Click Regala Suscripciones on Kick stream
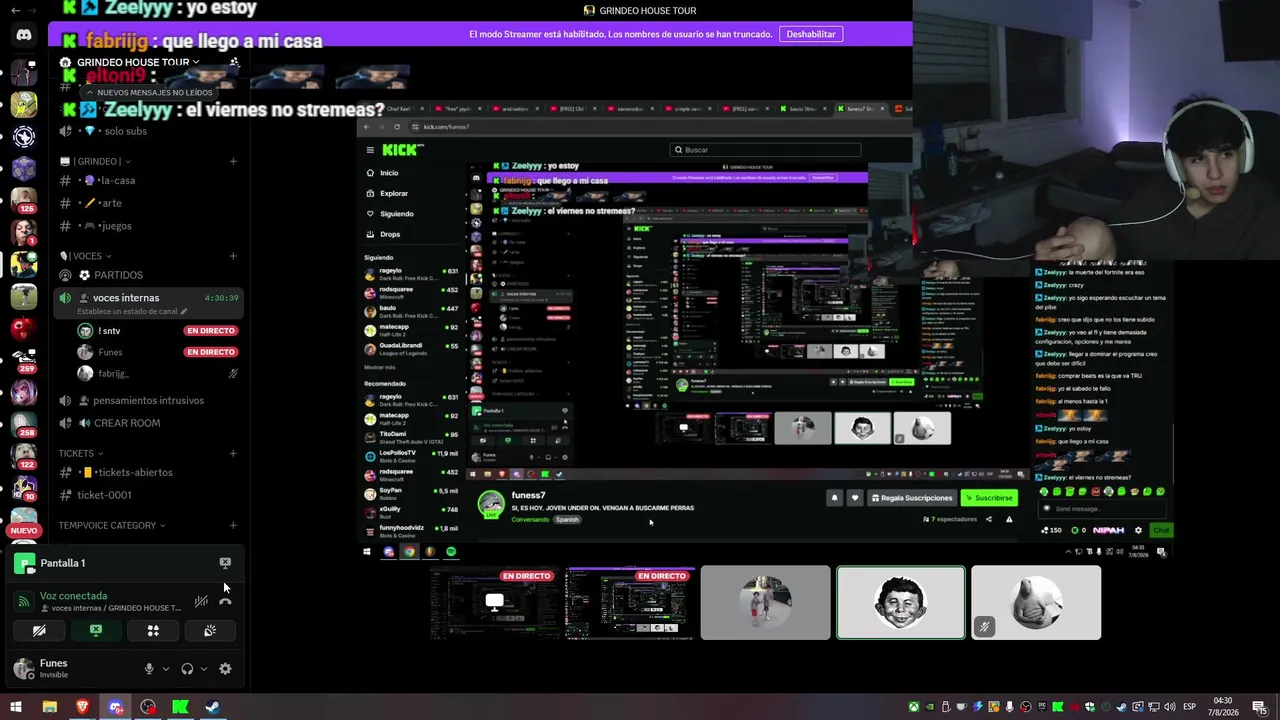The height and width of the screenshot is (720, 1280). 912,498
